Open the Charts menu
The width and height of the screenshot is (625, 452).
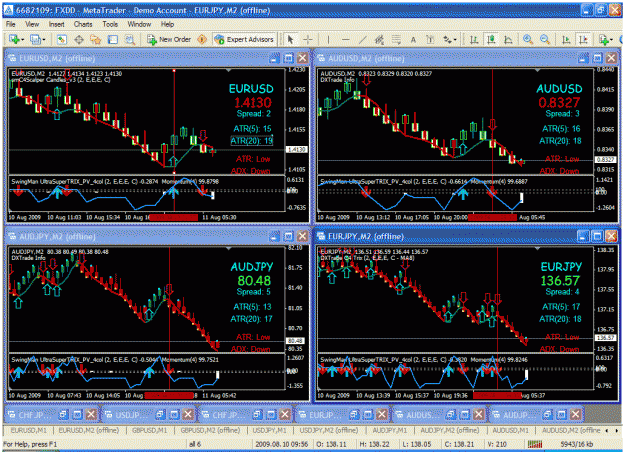[x=83, y=24]
